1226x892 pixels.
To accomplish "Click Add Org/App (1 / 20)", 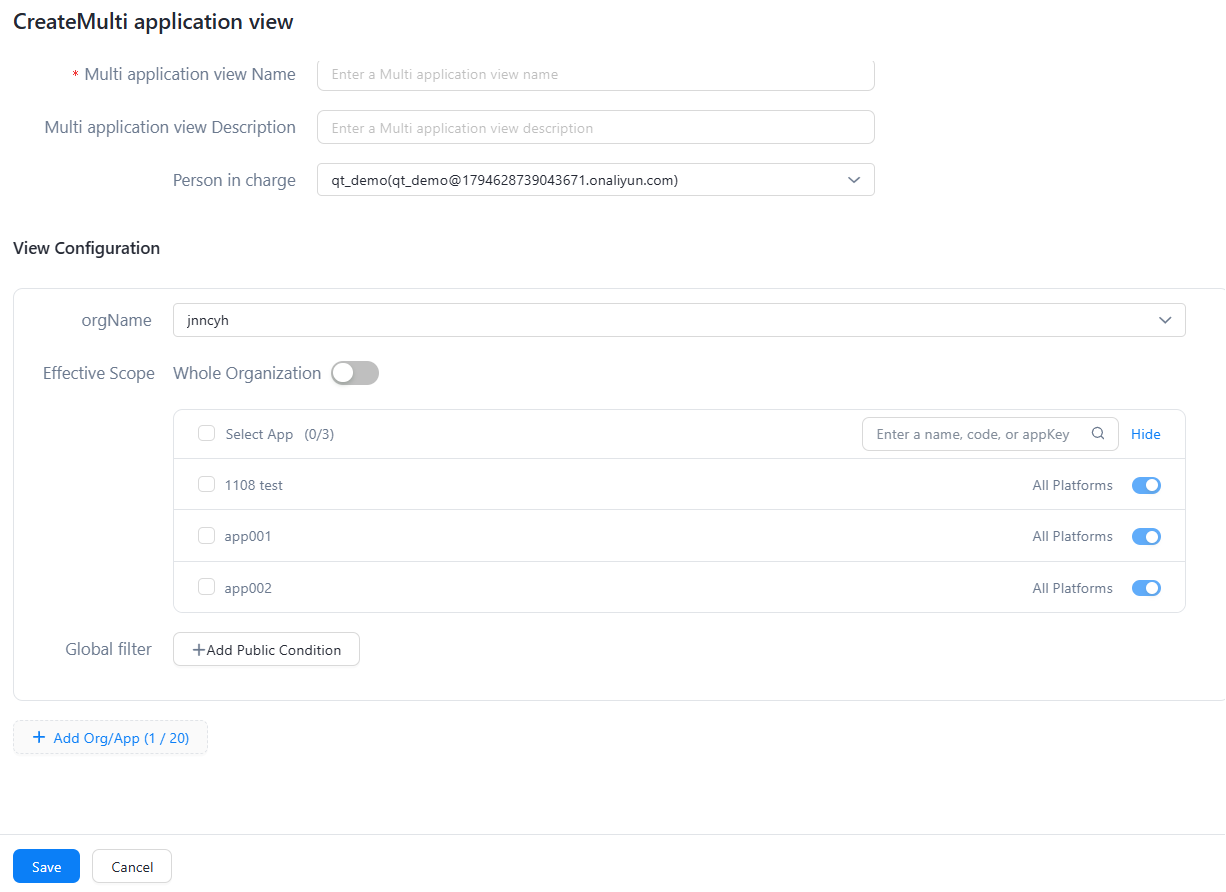I will [110, 738].
